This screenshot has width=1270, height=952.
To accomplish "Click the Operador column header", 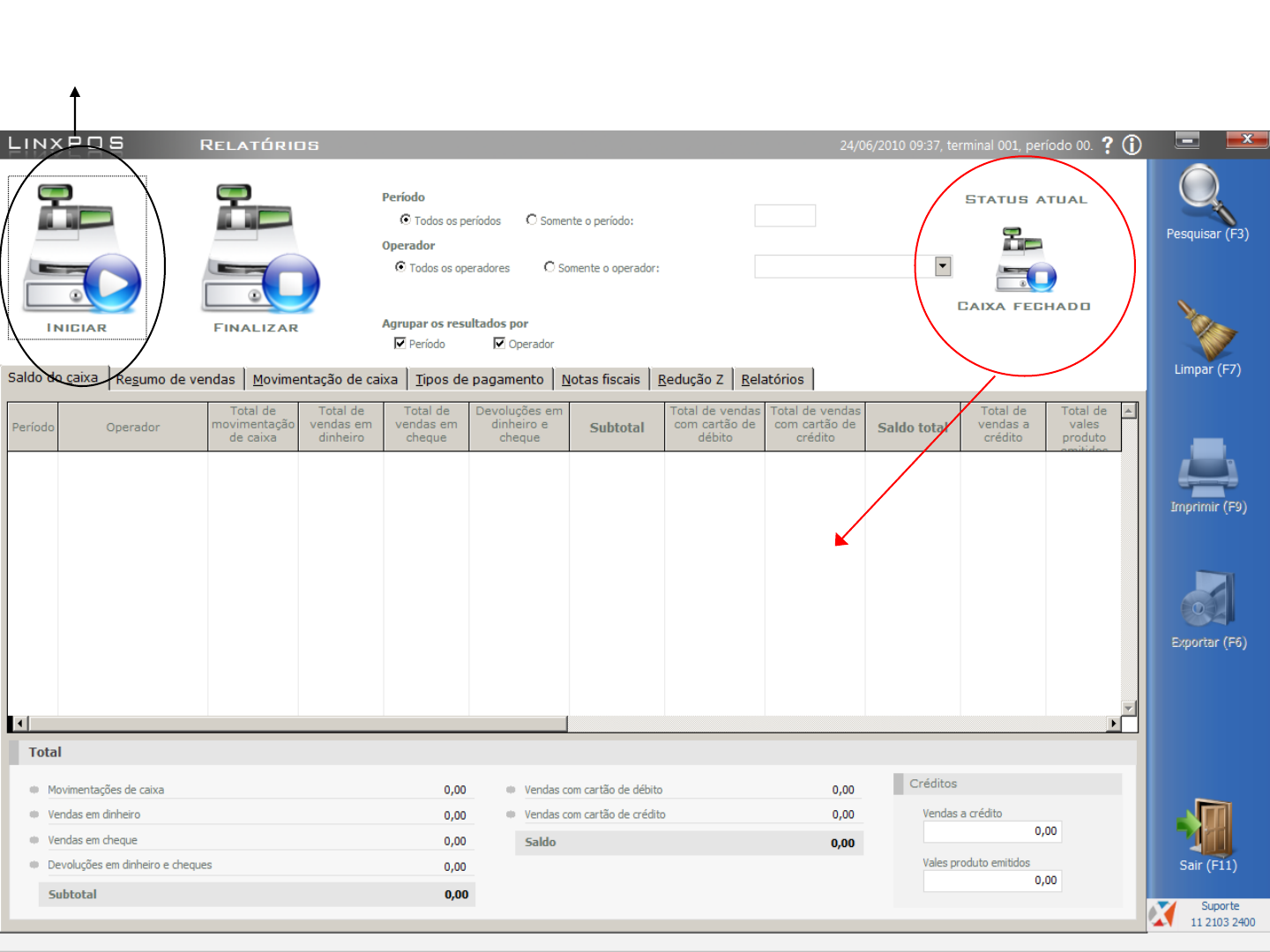I will [133, 428].
